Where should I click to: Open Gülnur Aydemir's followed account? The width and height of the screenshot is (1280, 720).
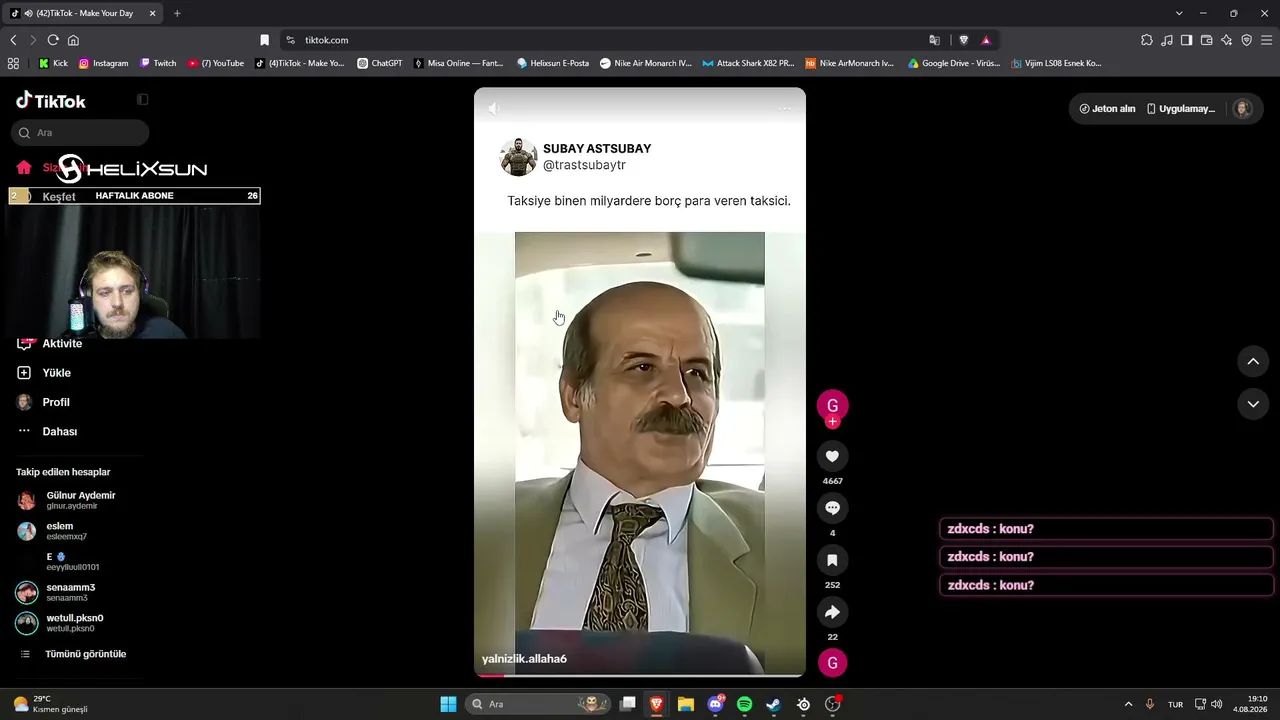pos(80,500)
